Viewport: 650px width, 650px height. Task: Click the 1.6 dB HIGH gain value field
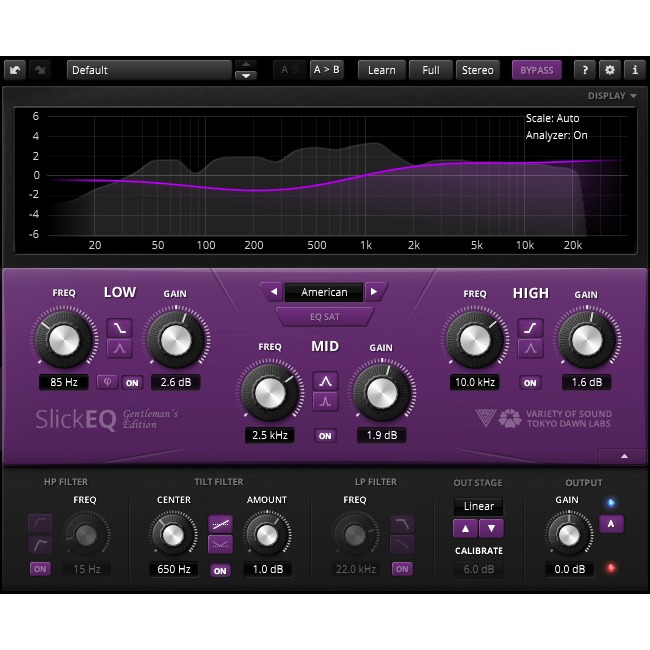587,382
